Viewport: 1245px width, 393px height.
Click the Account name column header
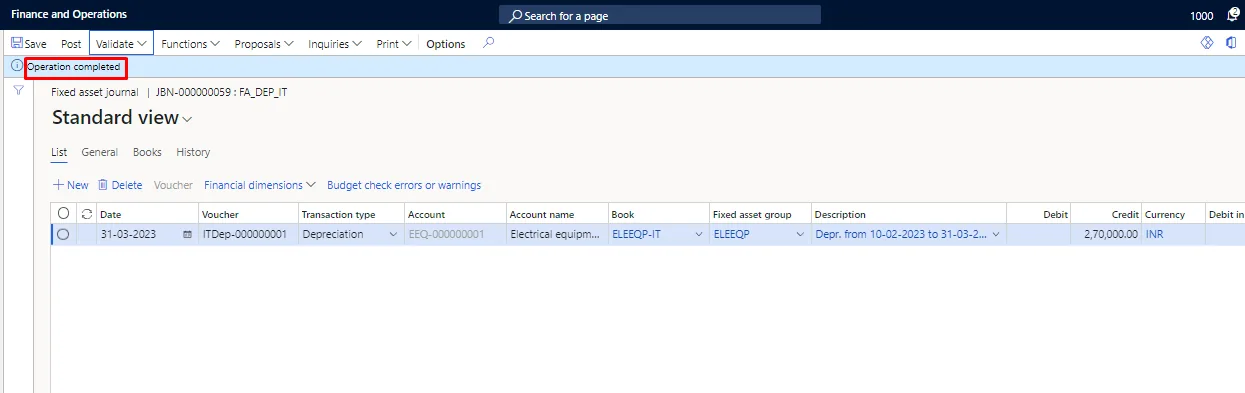click(x=542, y=214)
